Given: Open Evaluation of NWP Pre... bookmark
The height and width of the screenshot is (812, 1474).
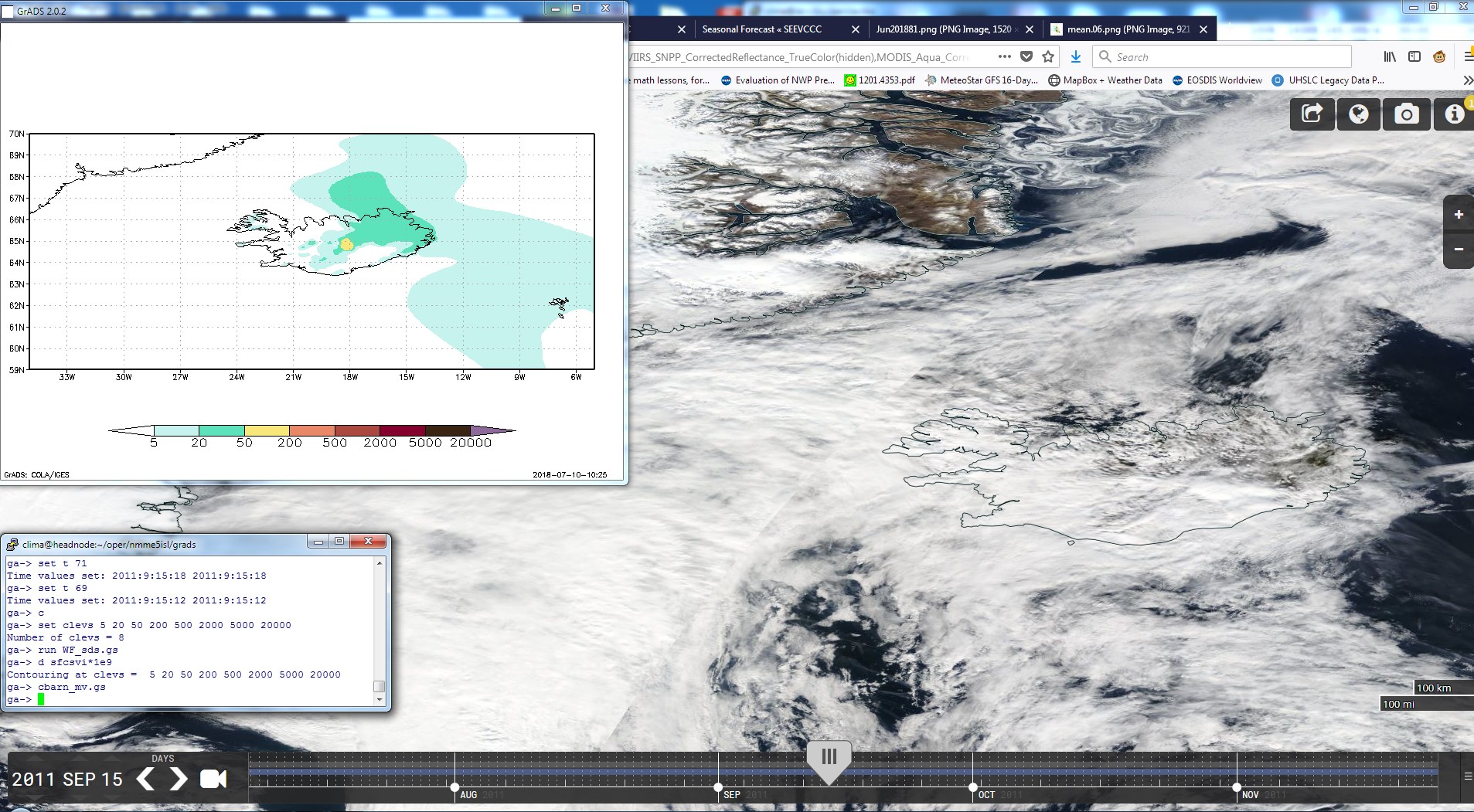Looking at the screenshot, I should [x=778, y=80].
